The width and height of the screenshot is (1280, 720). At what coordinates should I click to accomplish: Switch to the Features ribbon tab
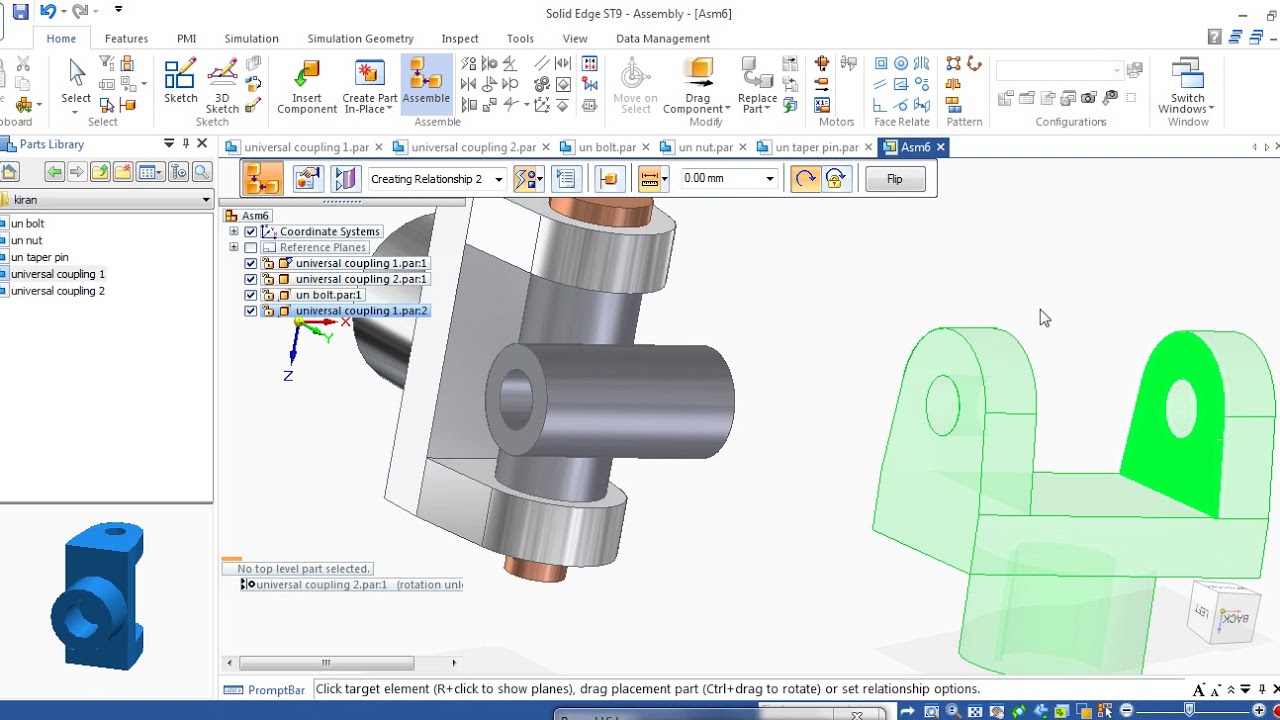(126, 38)
